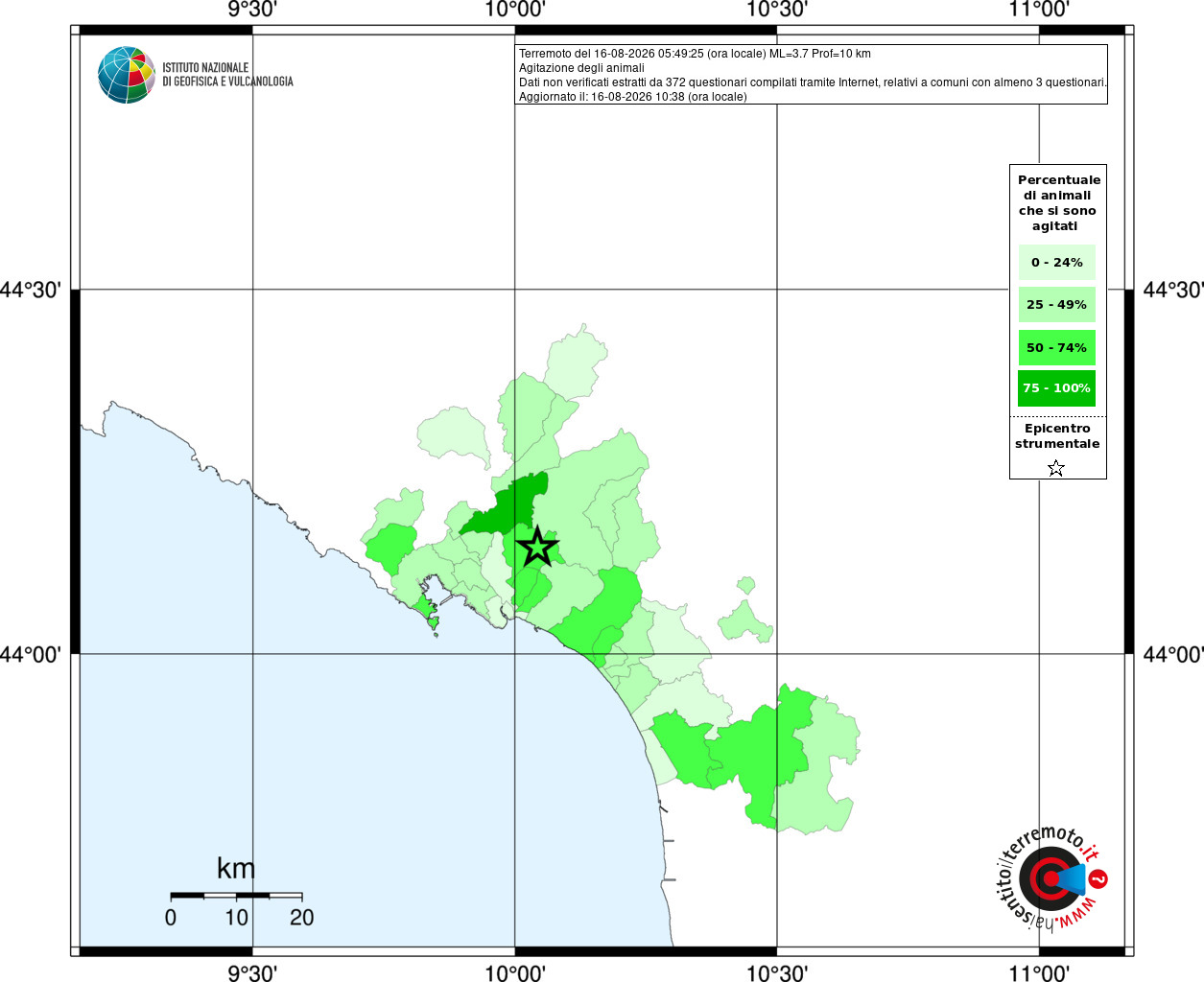
Task: Click the 'km' scale bar label
Action: (236, 868)
